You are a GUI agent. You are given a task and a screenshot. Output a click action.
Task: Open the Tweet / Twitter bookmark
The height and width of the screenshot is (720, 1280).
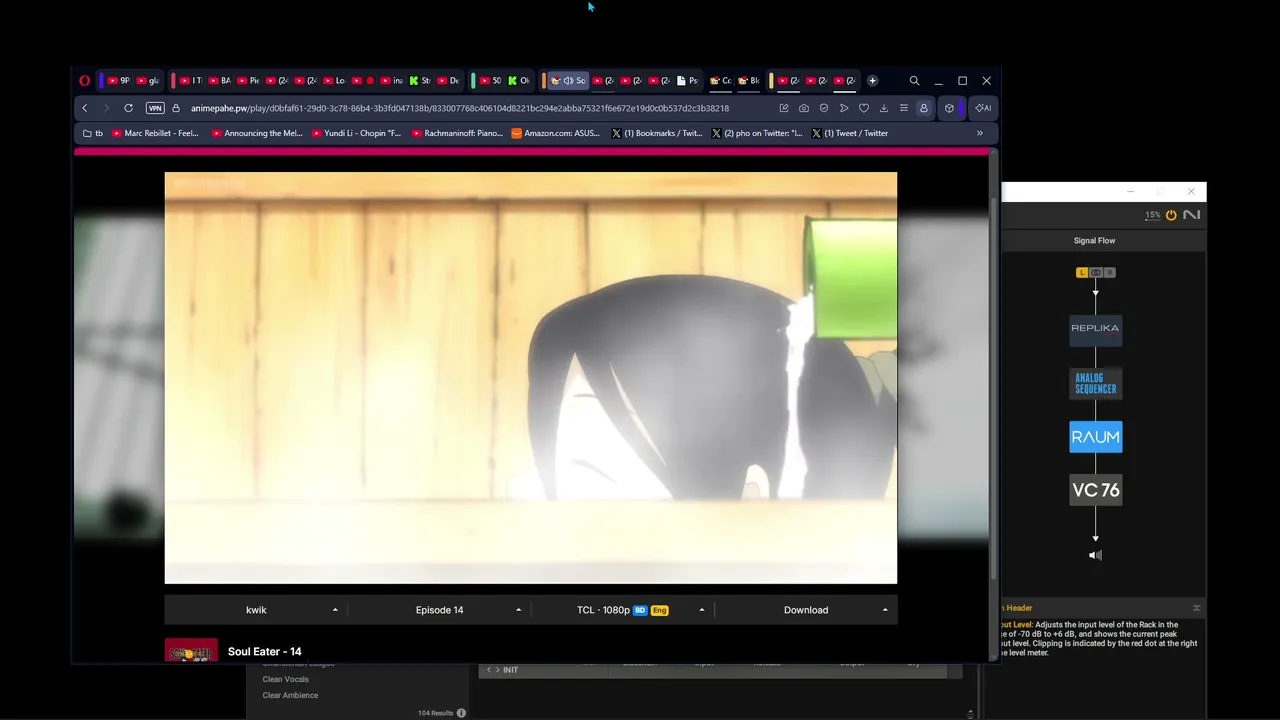850,133
